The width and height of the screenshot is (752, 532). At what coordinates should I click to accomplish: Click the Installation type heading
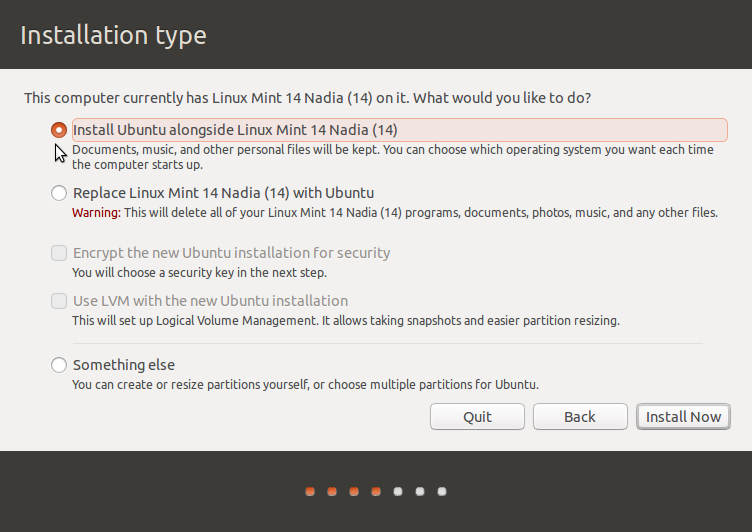(x=113, y=36)
